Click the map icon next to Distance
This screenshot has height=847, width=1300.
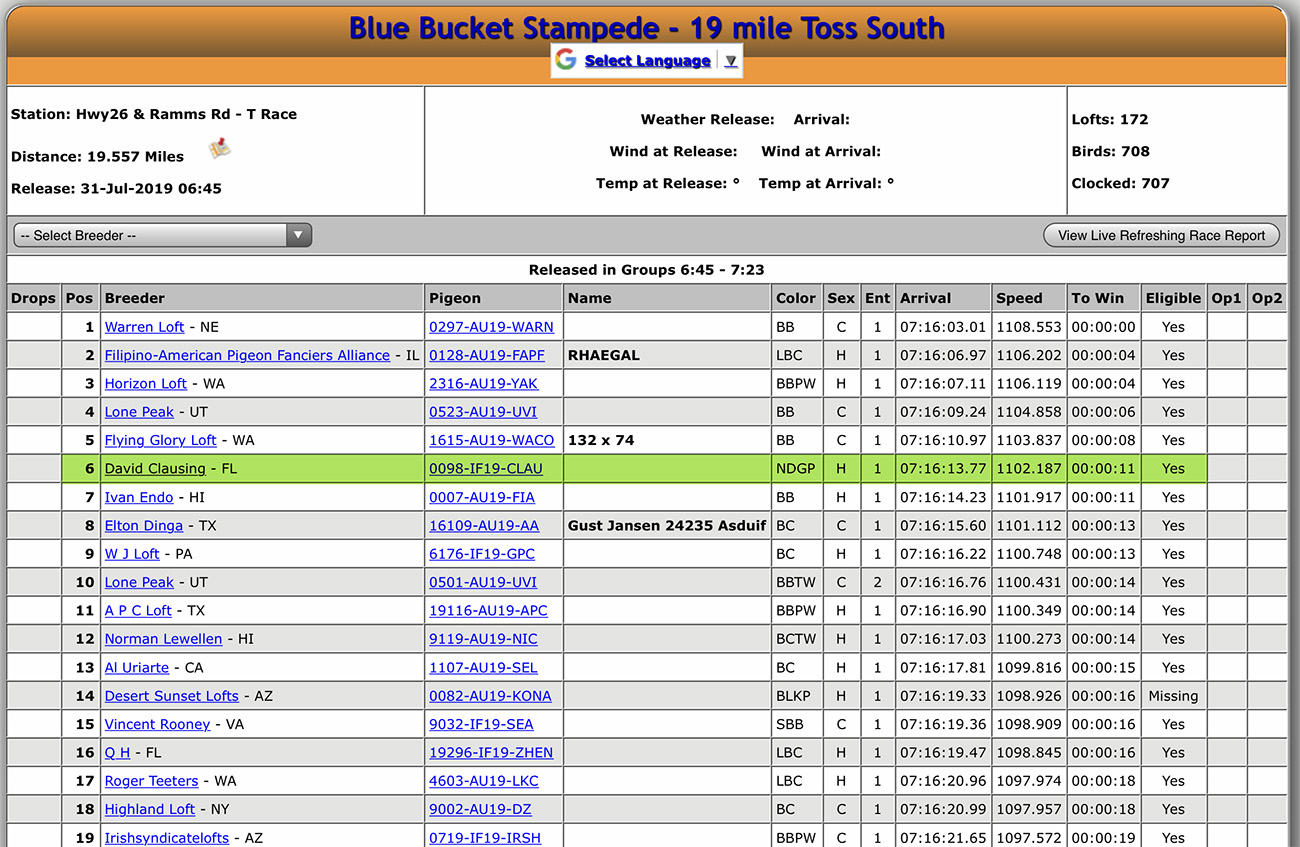(x=219, y=149)
